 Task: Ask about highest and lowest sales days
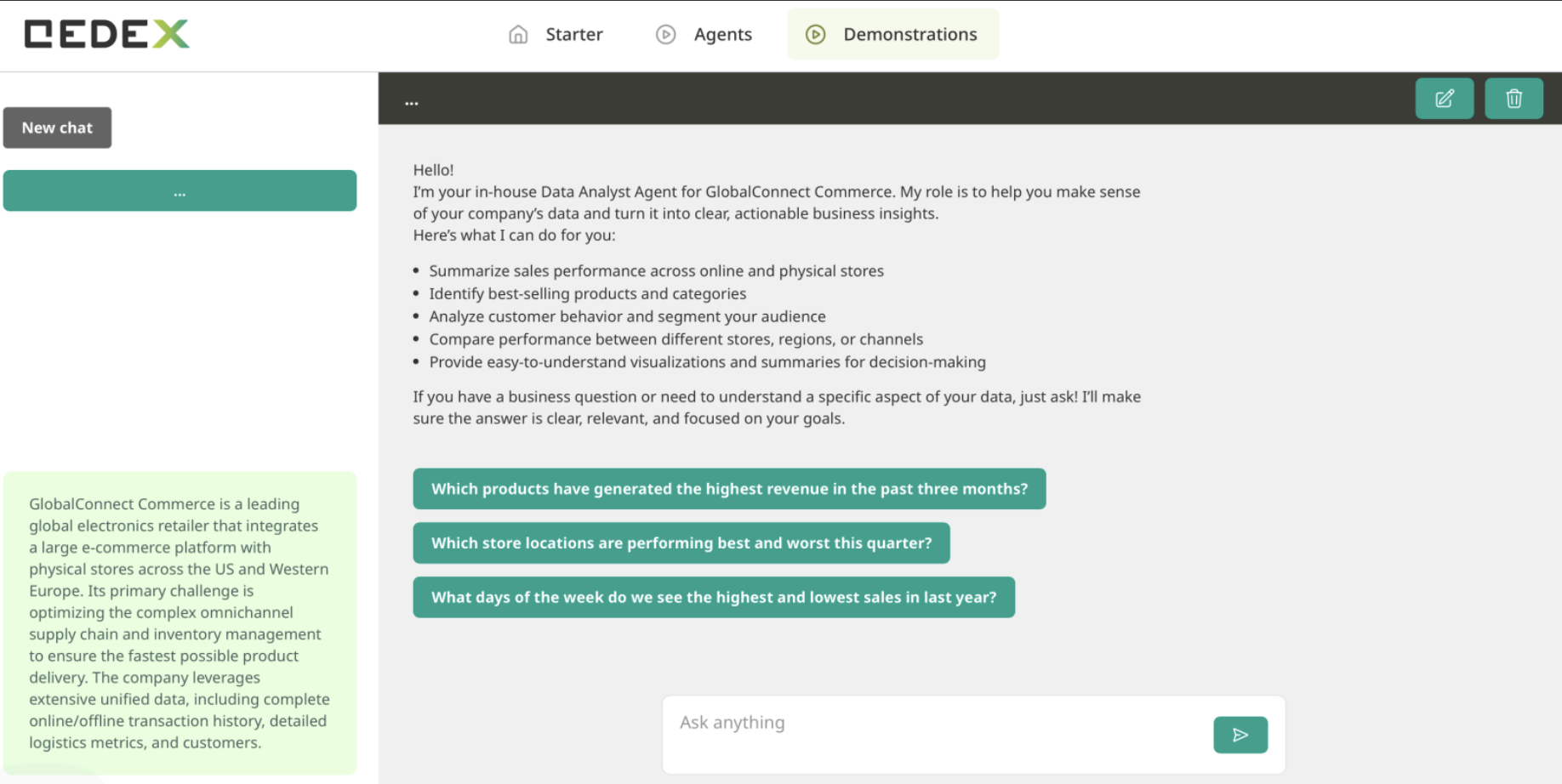point(713,598)
